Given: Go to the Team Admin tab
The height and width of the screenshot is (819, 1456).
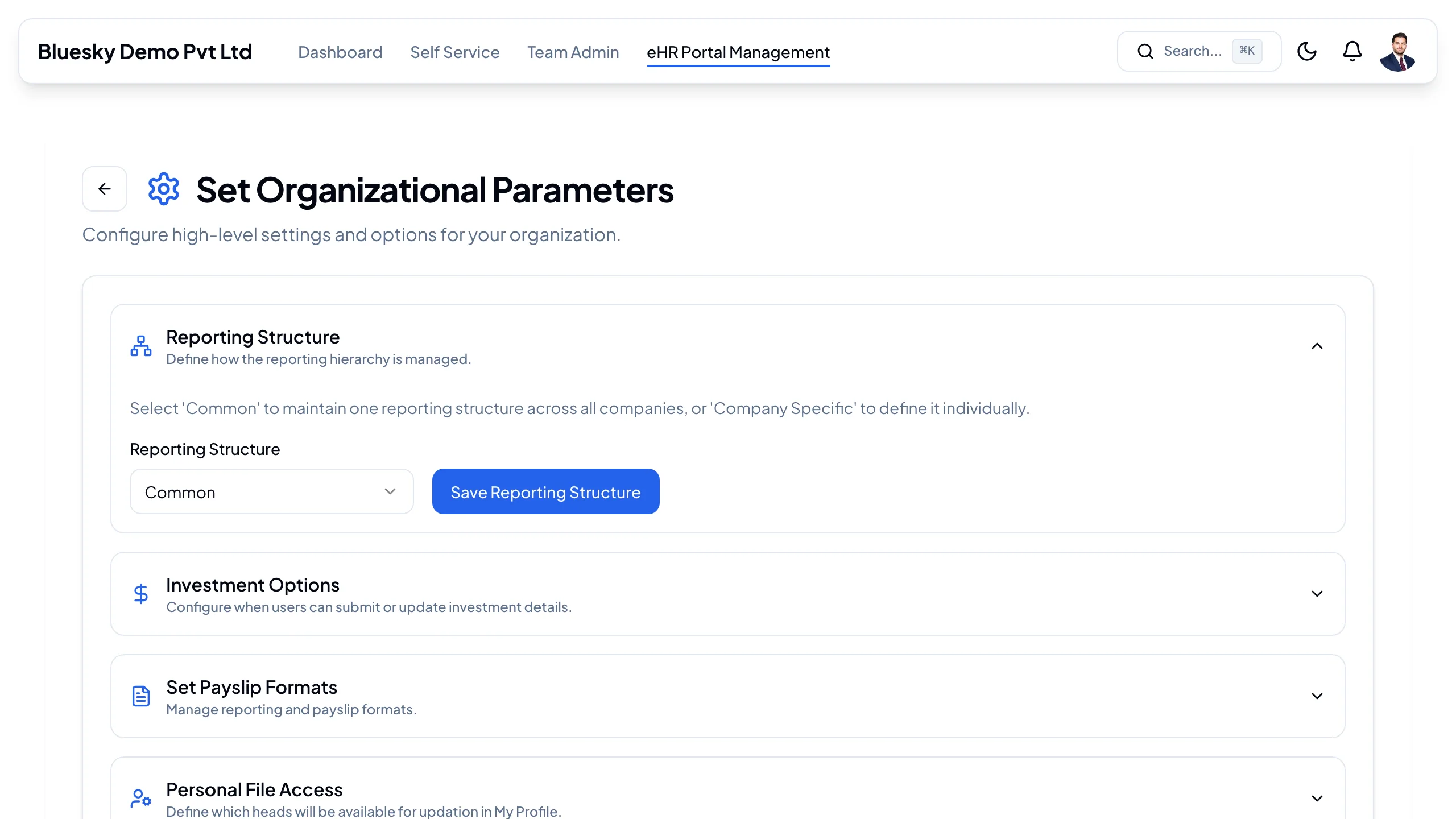Looking at the screenshot, I should click(x=573, y=52).
